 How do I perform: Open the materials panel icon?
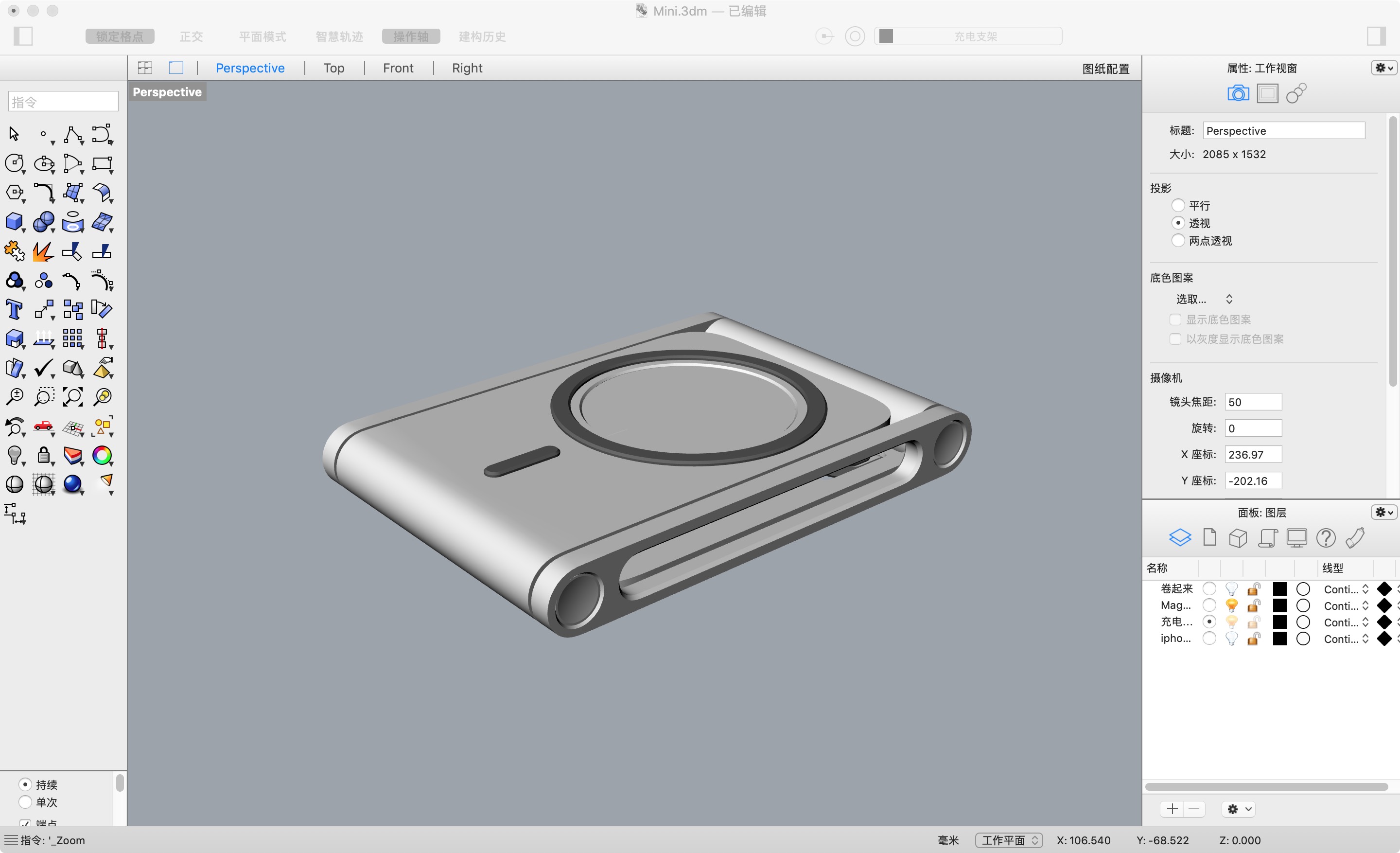coord(1356,537)
